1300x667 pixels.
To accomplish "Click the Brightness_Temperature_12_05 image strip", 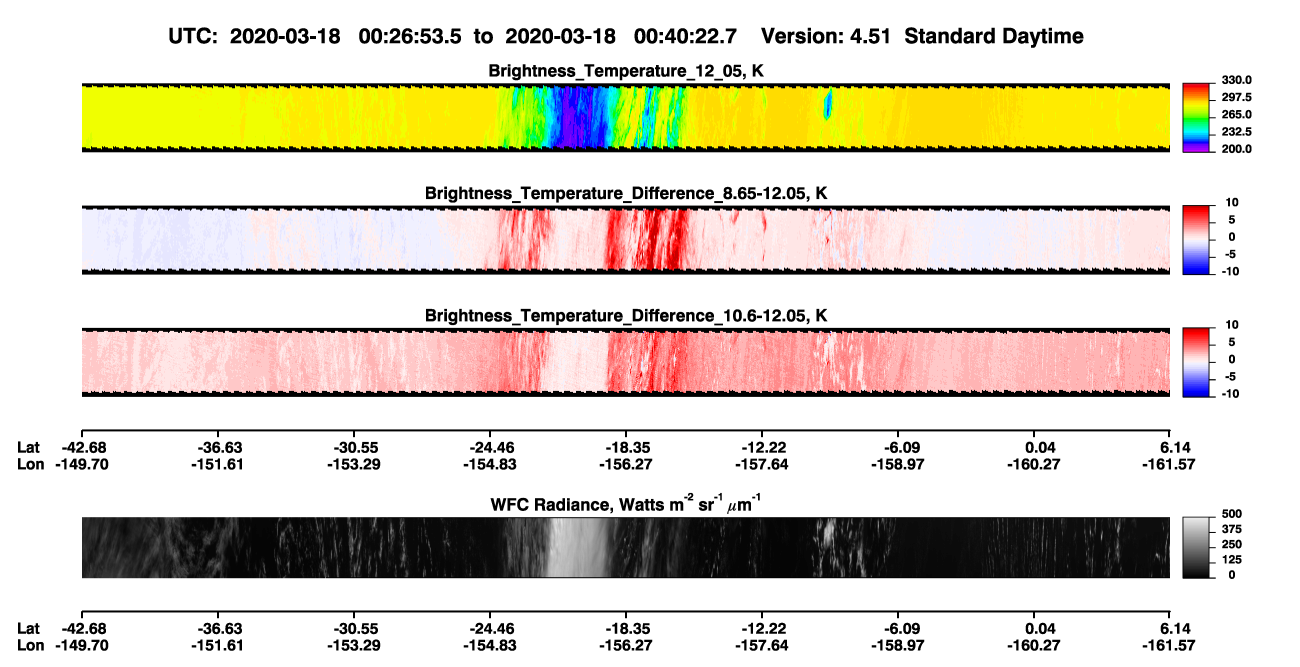I will tap(625, 118).
